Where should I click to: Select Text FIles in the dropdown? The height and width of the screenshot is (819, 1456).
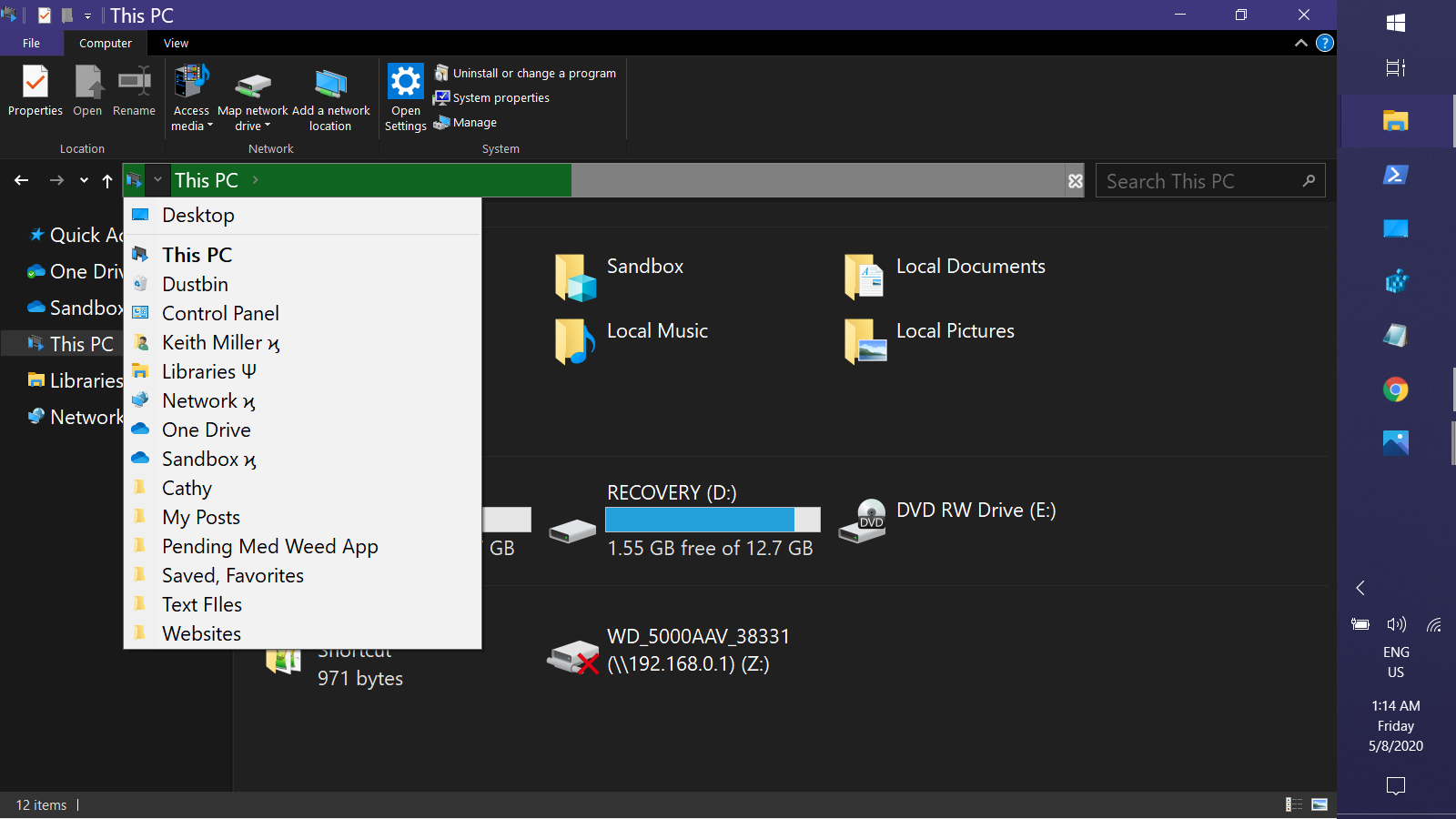[302, 604]
